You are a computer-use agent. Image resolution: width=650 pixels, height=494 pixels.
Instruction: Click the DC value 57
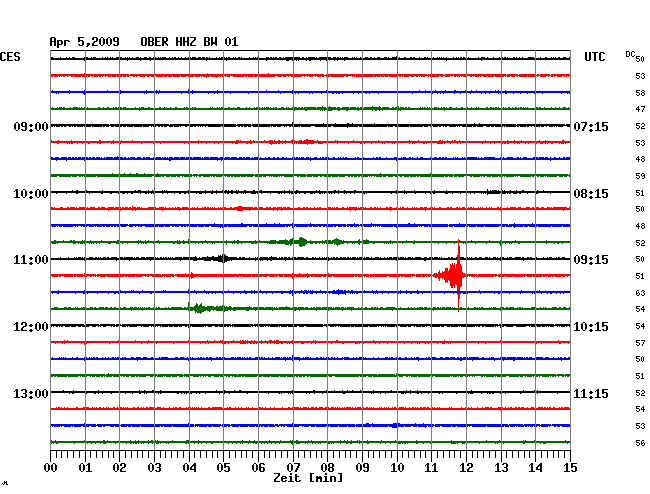click(x=640, y=343)
